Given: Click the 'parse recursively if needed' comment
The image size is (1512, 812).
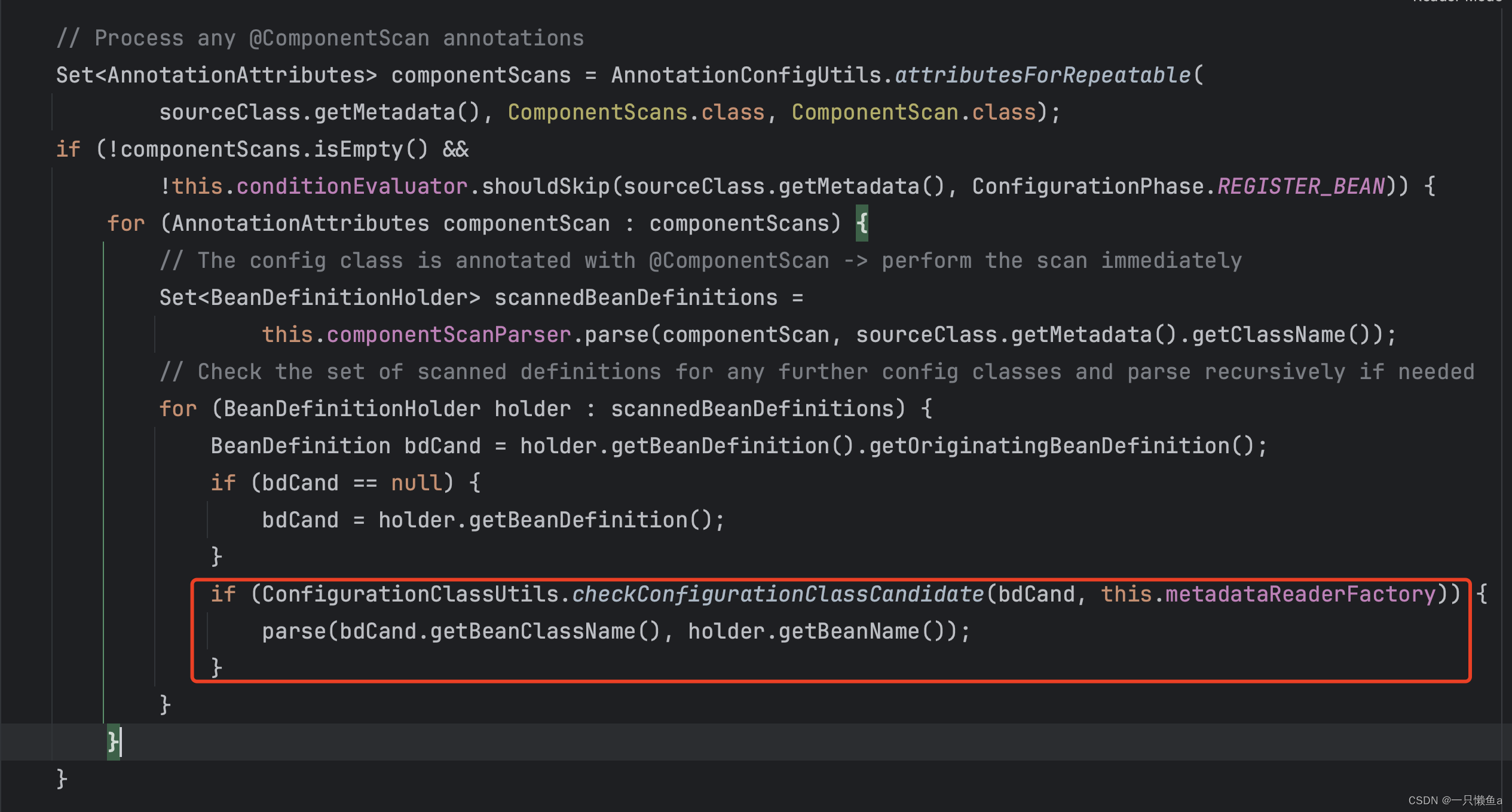Looking at the screenshot, I should (x=1300, y=372).
